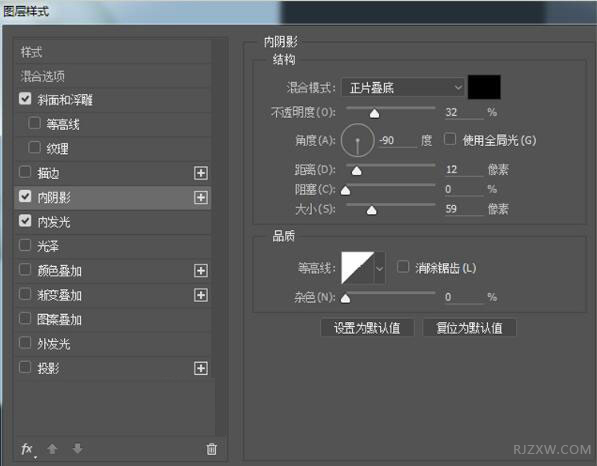This screenshot has height=466, width=597.
Task: Click the 复位为默认值 button
Action: [x=469, y=328]
